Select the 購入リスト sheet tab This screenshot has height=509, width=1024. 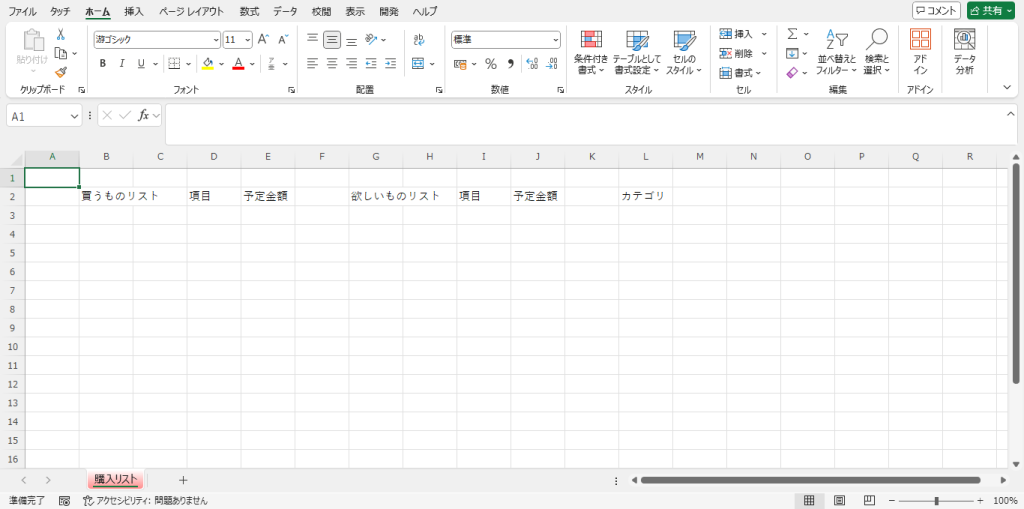(115, 480)
